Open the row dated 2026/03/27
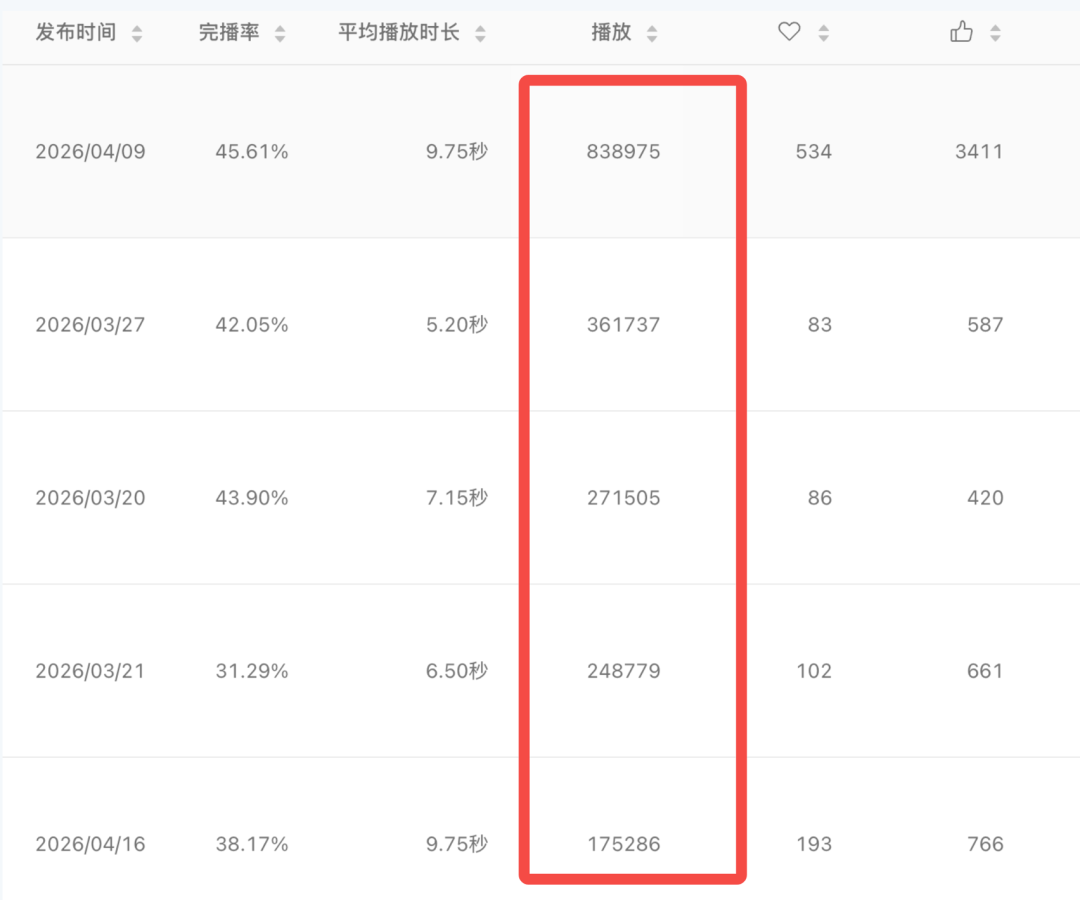This screenshot has width=1080, height=900. 540,324
